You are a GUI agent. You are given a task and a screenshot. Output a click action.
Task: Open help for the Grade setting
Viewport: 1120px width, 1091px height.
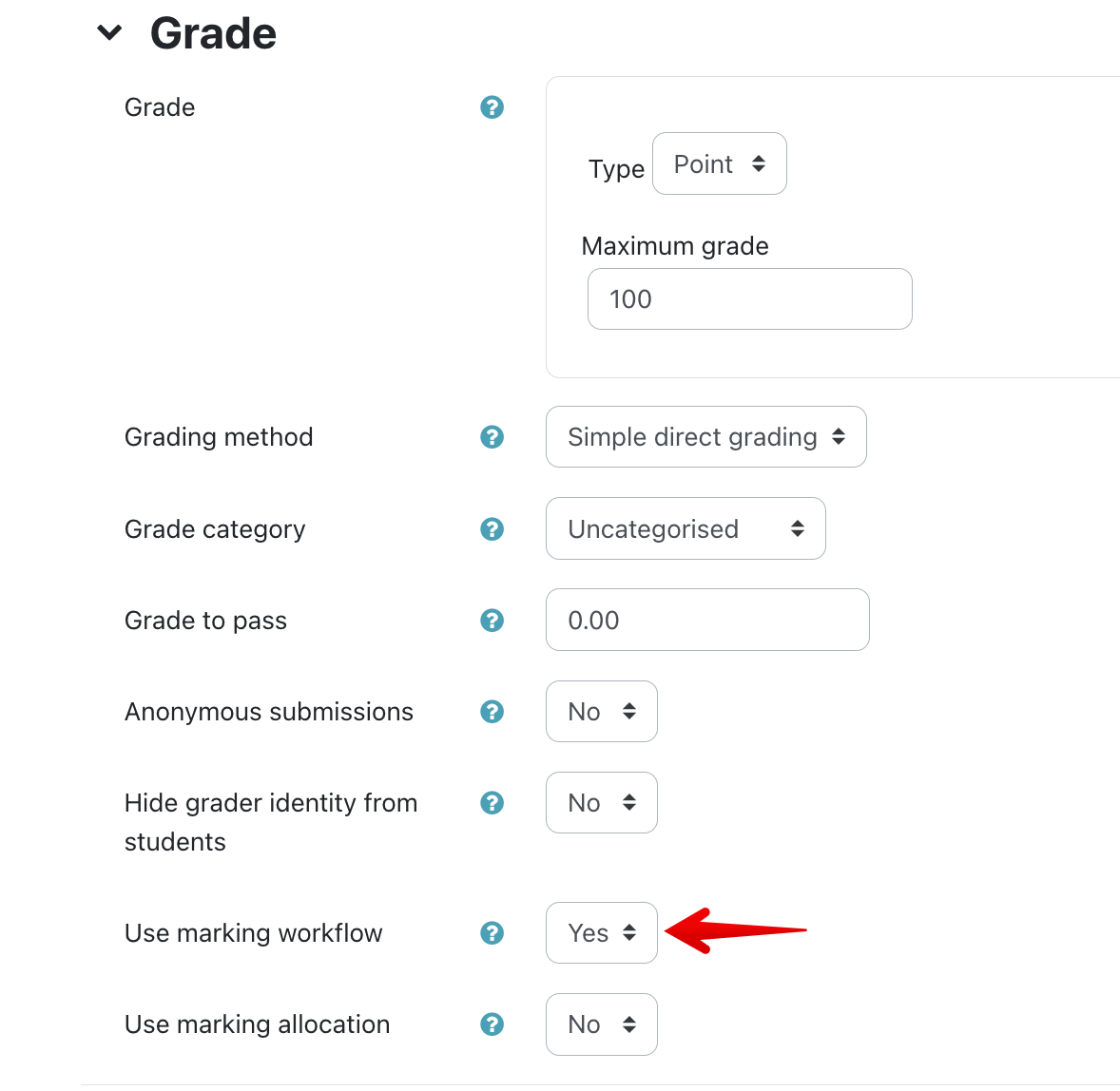492,107
